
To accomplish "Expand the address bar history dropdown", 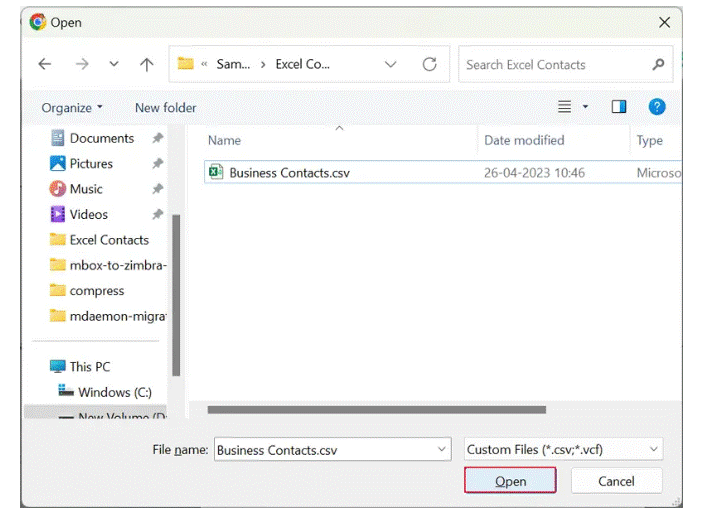I will pos(390,64).
